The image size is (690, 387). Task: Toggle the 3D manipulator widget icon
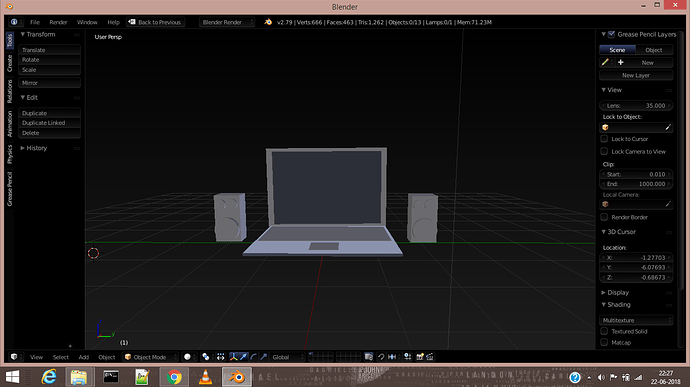(233, 357)
